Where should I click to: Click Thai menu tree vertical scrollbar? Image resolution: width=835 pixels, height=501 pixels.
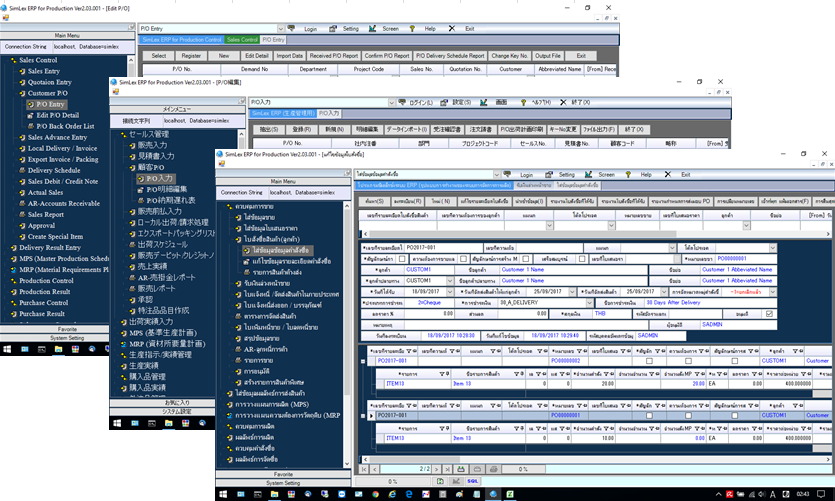pyautogui.click(x=347, y=334)
